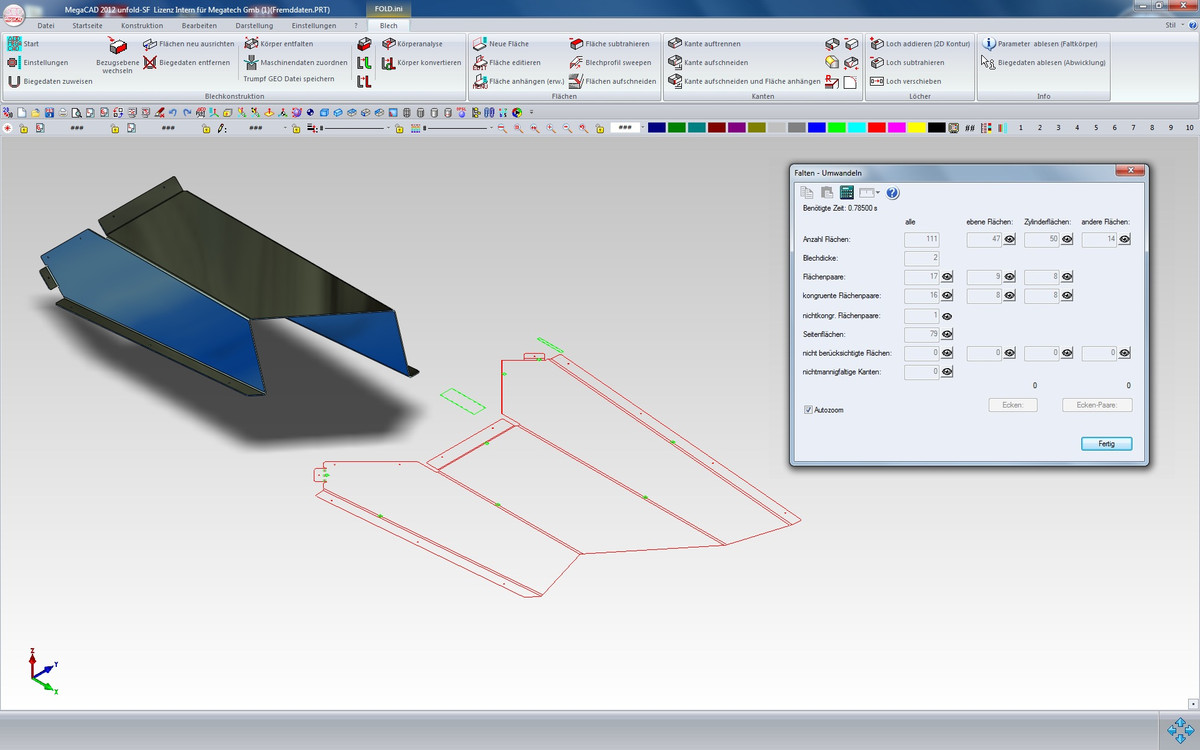Click Körper konvertieren
1200x750 pixels.
point(421,62)
